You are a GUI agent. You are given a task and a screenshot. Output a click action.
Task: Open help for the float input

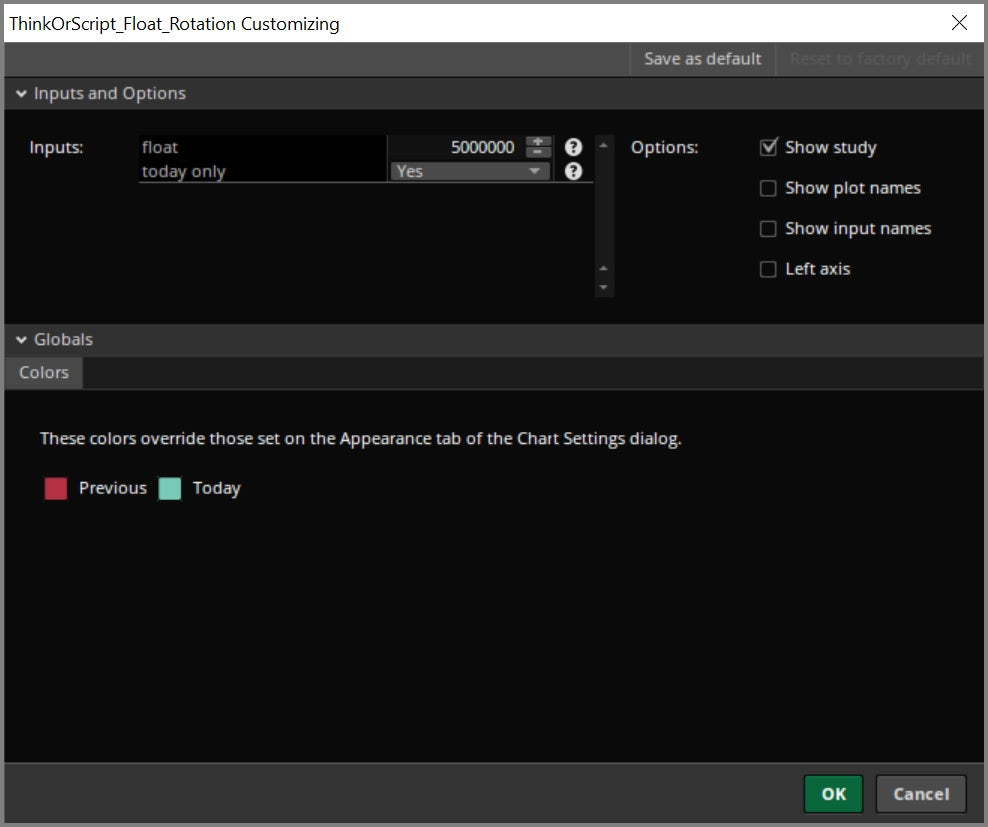573,147
